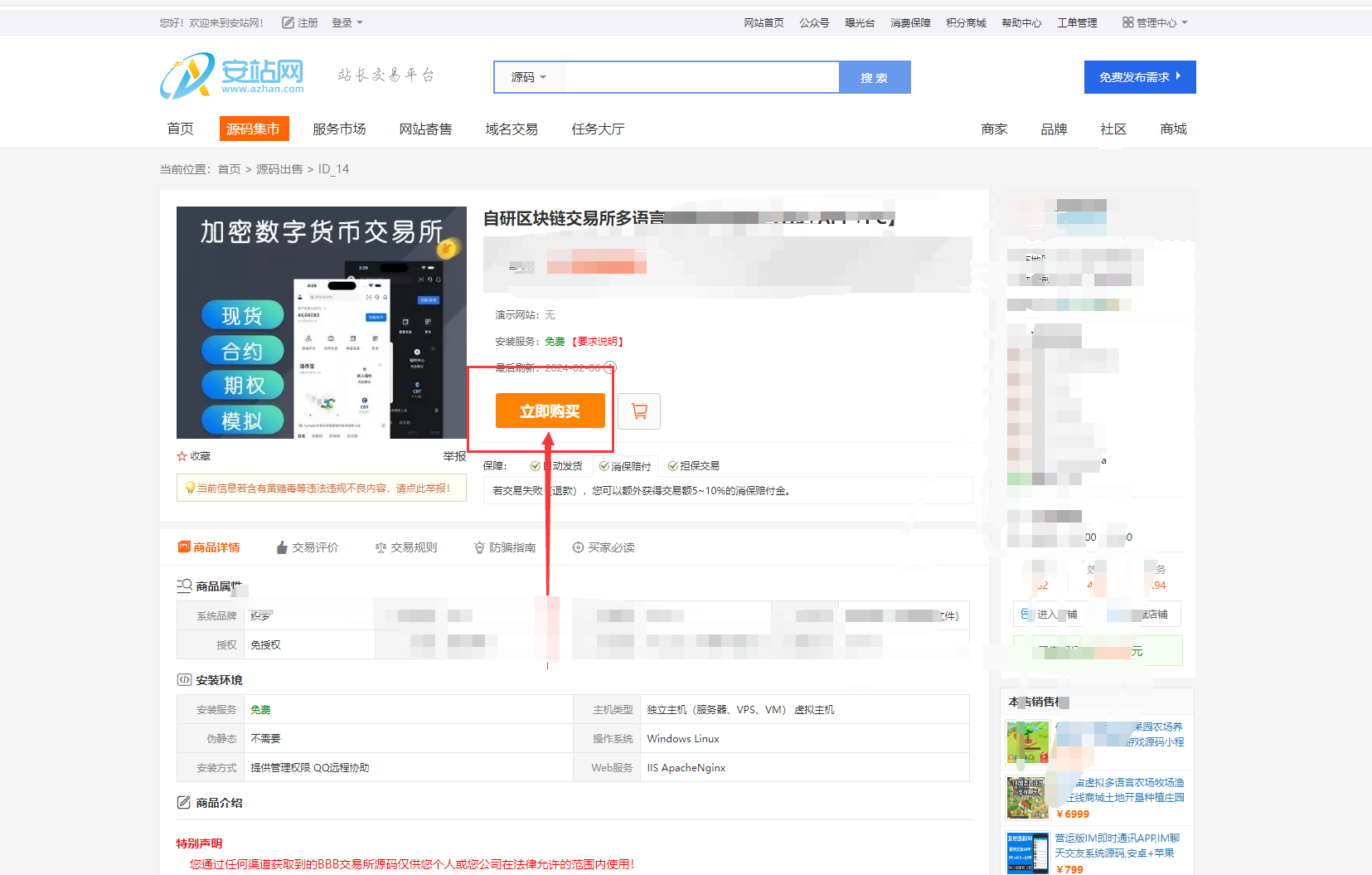This screenshot has height=875, width=1372.
Task: Open the 品牌 nav item
Action: [1054, 129]
